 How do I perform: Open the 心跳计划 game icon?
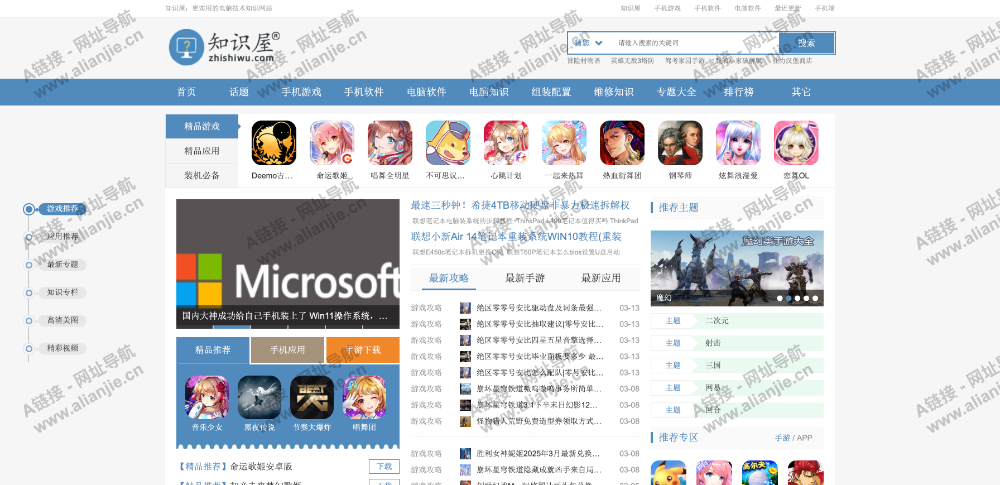[506, 143]
